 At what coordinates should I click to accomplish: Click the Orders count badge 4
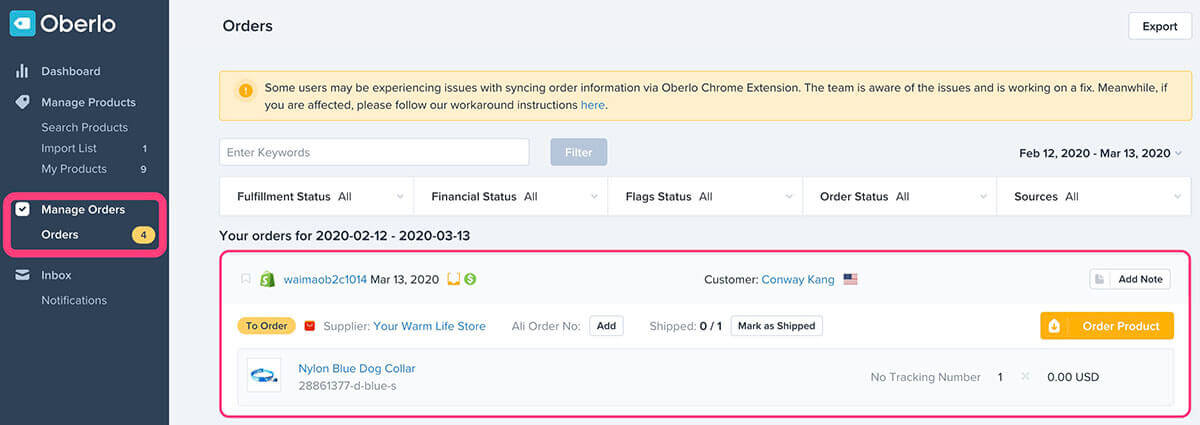click(144, 235)
